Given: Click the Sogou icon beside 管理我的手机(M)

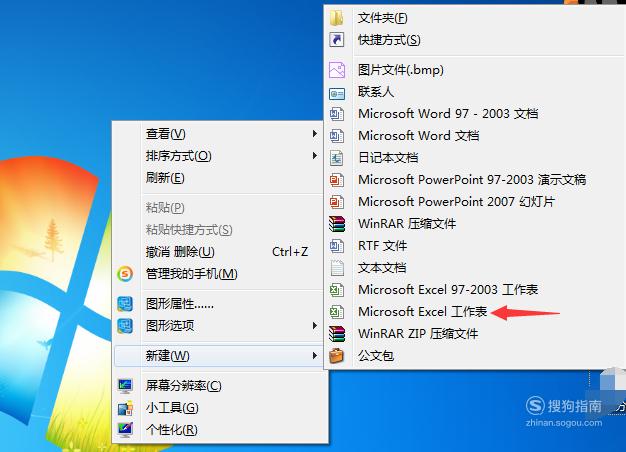Looking at the screenshot, I should [x=125, y=274].
